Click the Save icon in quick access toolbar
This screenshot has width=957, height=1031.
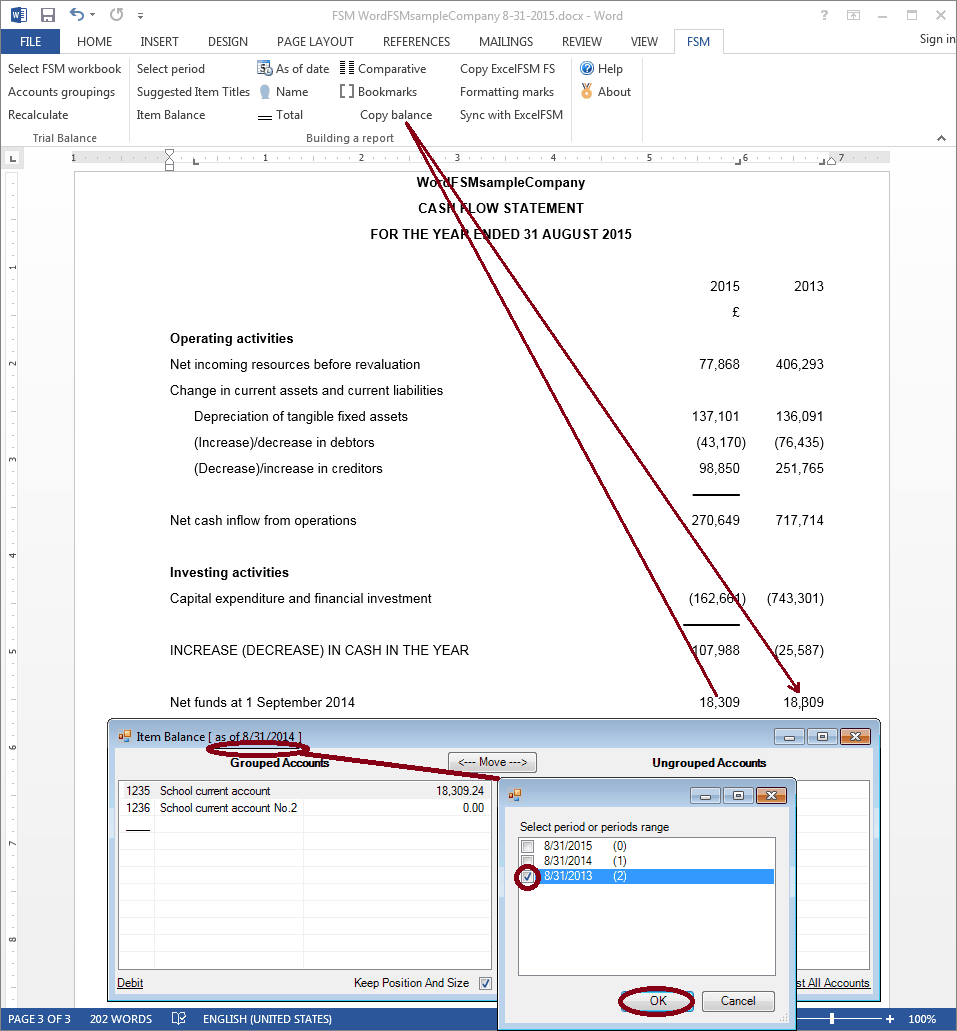(47, 15)
